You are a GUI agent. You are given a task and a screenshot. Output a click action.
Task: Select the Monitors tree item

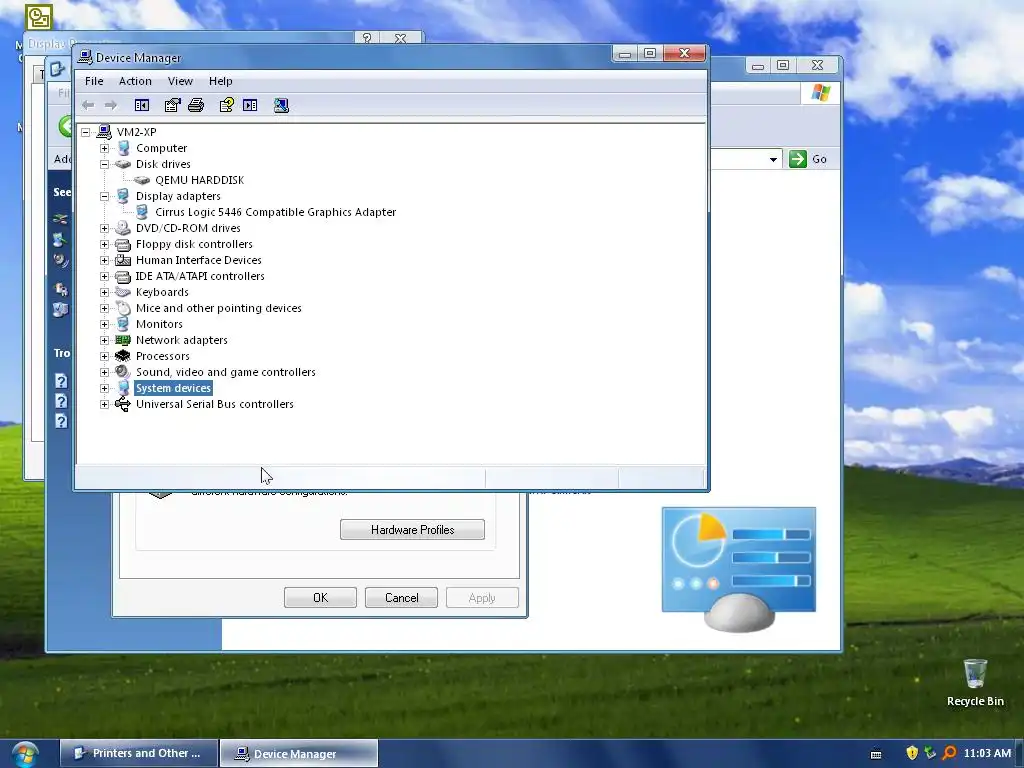159,324
